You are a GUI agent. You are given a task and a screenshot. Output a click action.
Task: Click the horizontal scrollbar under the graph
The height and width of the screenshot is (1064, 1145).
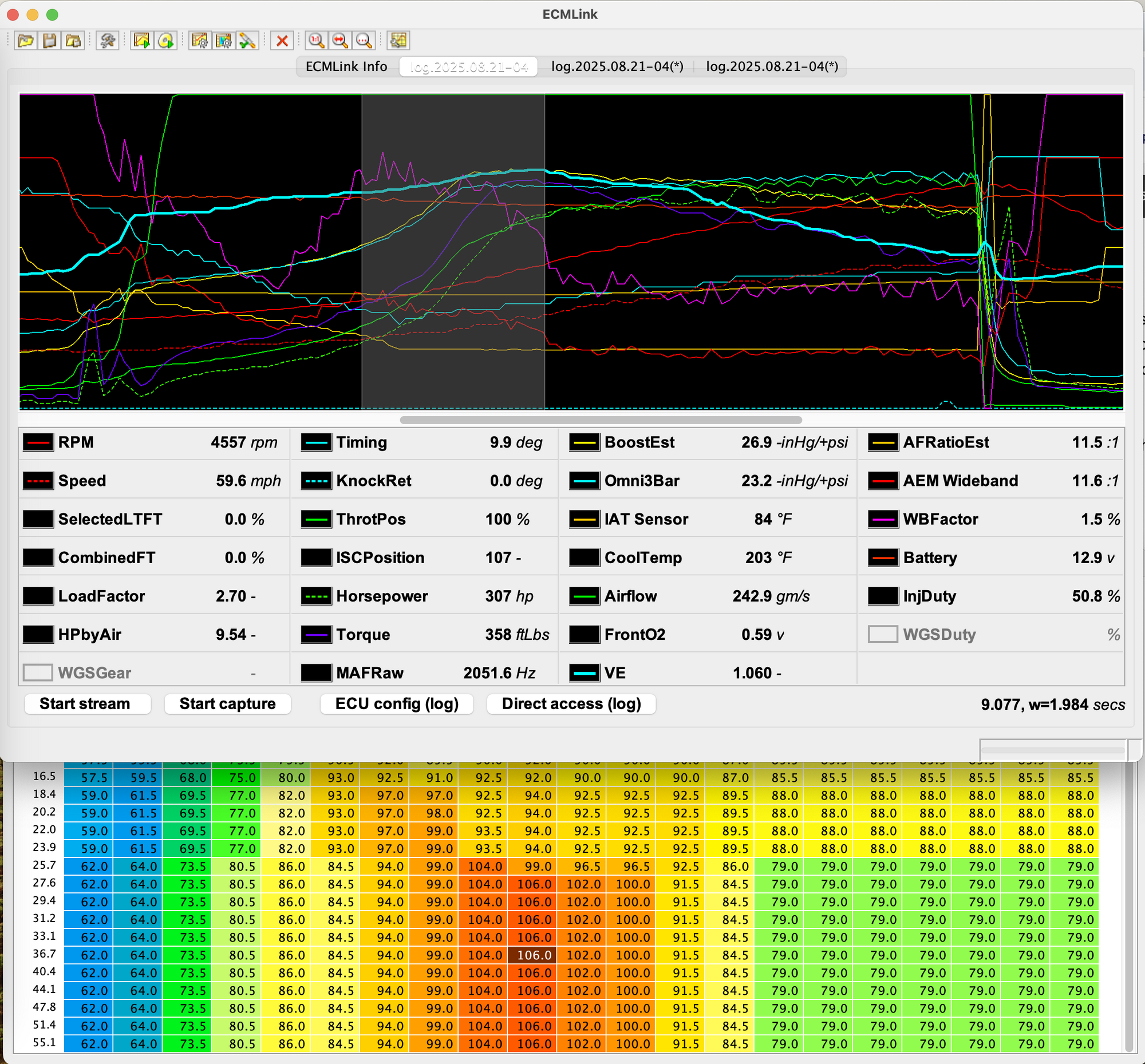pyautogui.click(x=601, y=420)
